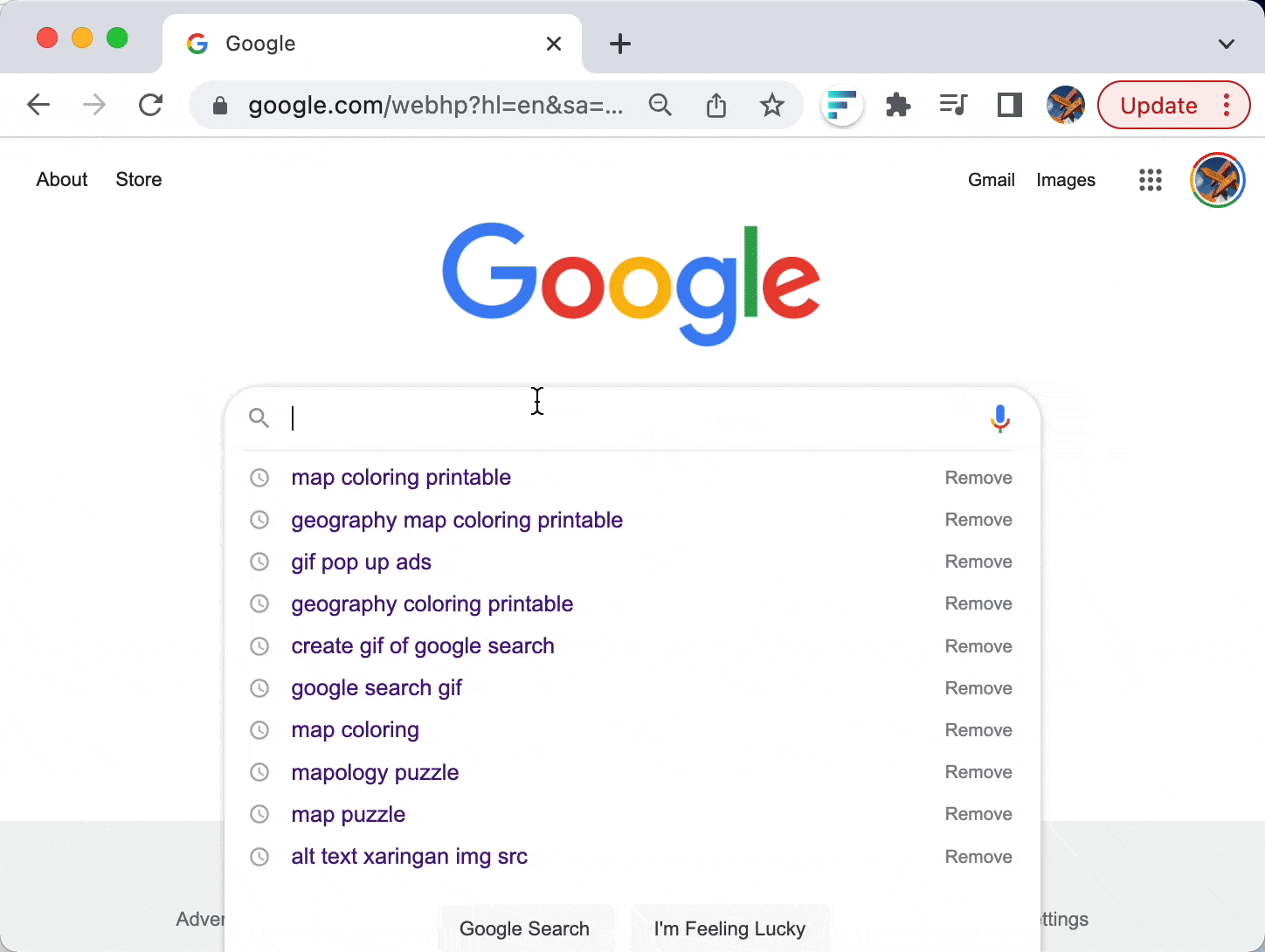Select the "gif pop up ads" suggestion
The image size is (1265, 952).
point(362,562)
